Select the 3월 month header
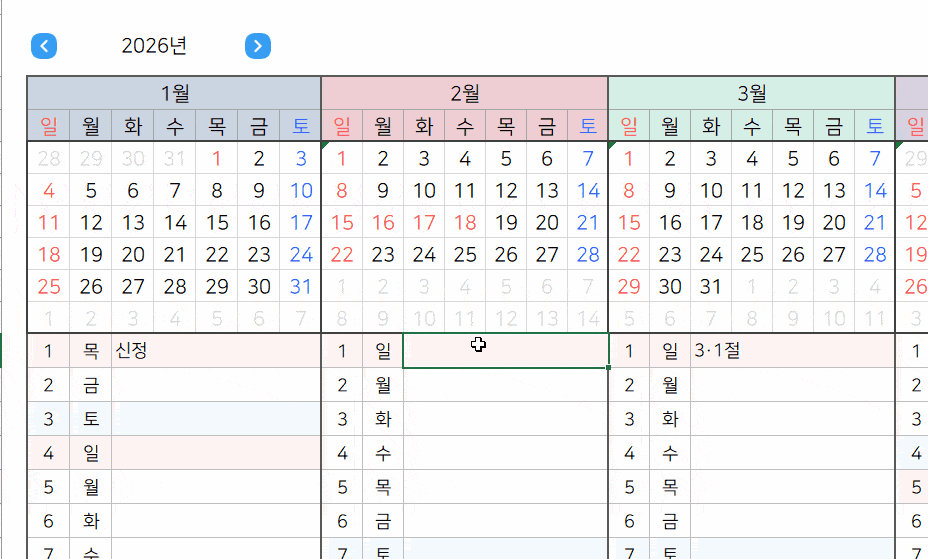This screenshot has width=928, height=559. pyautogui.click(x=752, y=93)
